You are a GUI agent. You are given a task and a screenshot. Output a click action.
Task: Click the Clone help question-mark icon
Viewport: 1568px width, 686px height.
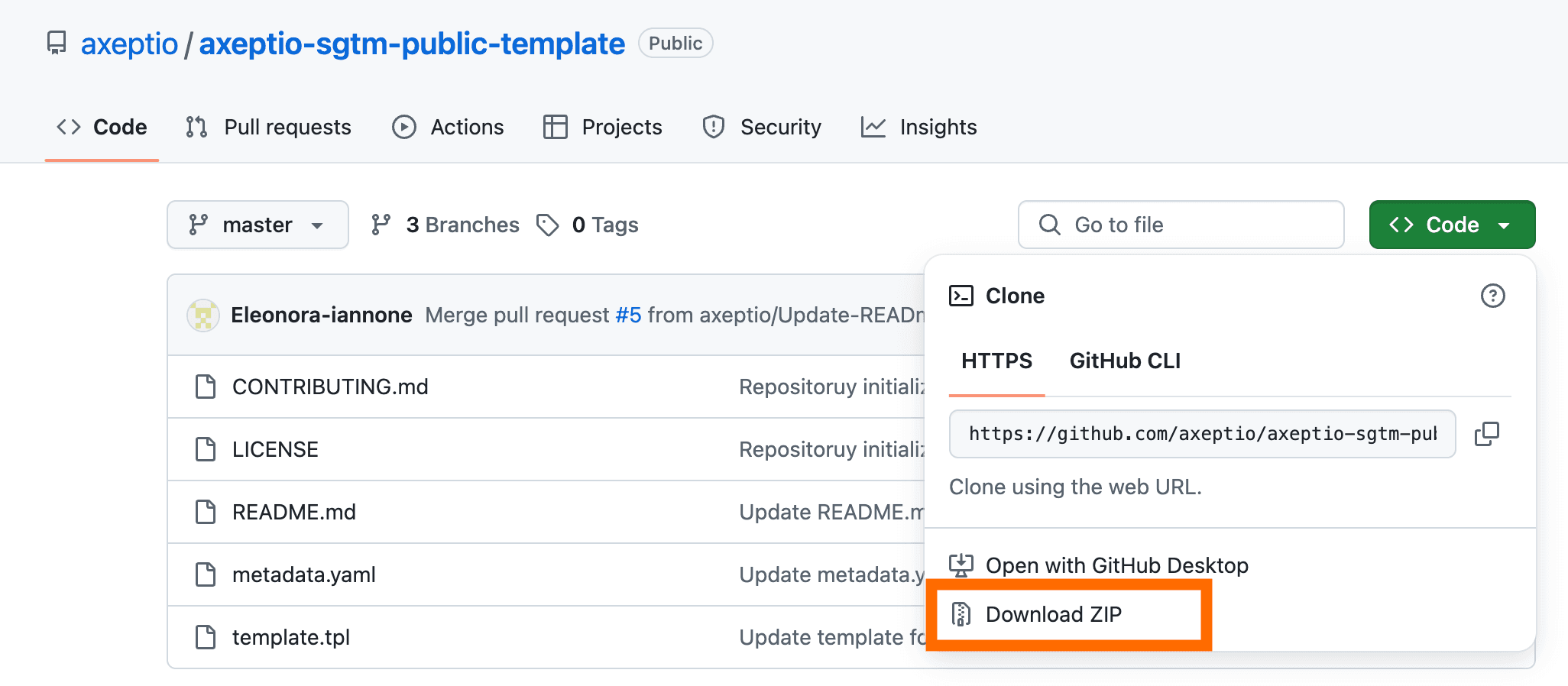tap(1493, 296)
